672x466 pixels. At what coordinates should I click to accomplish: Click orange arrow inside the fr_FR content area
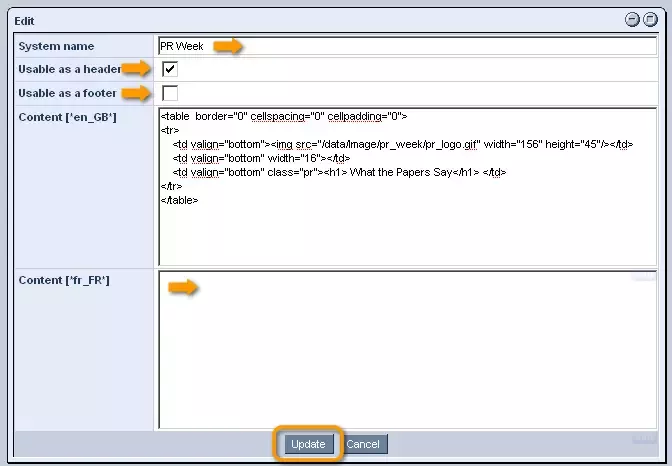pos(182,288)
